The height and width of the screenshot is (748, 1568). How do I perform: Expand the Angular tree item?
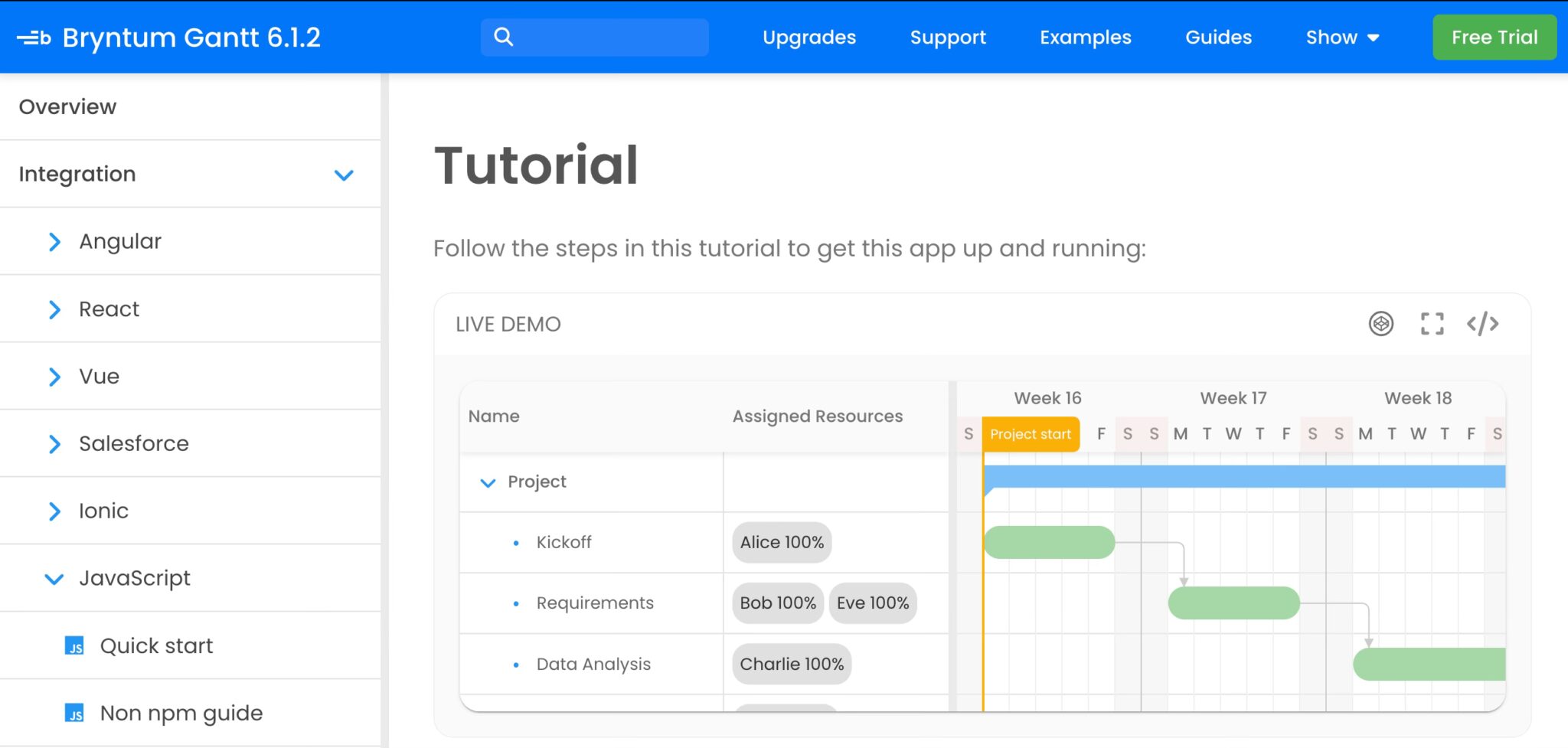pos(54,242)
